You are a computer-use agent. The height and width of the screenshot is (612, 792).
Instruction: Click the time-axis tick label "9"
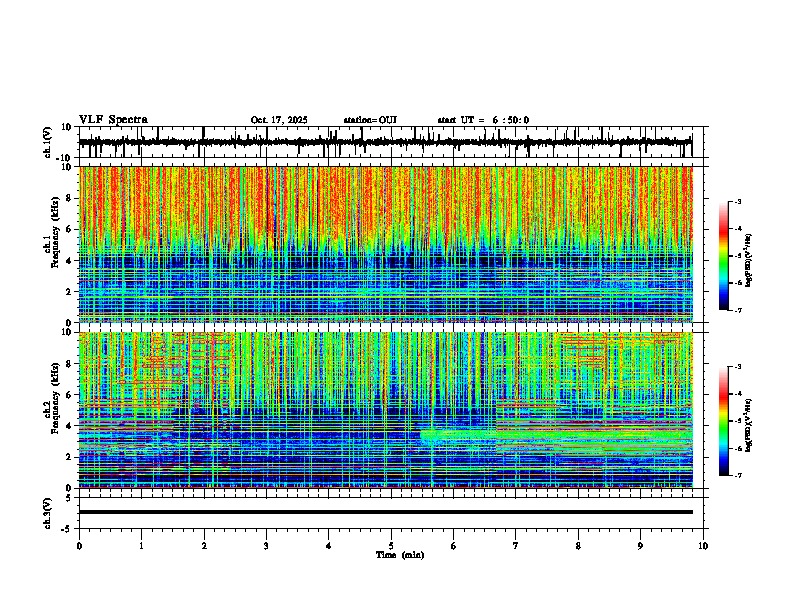[x=640, y=546]
